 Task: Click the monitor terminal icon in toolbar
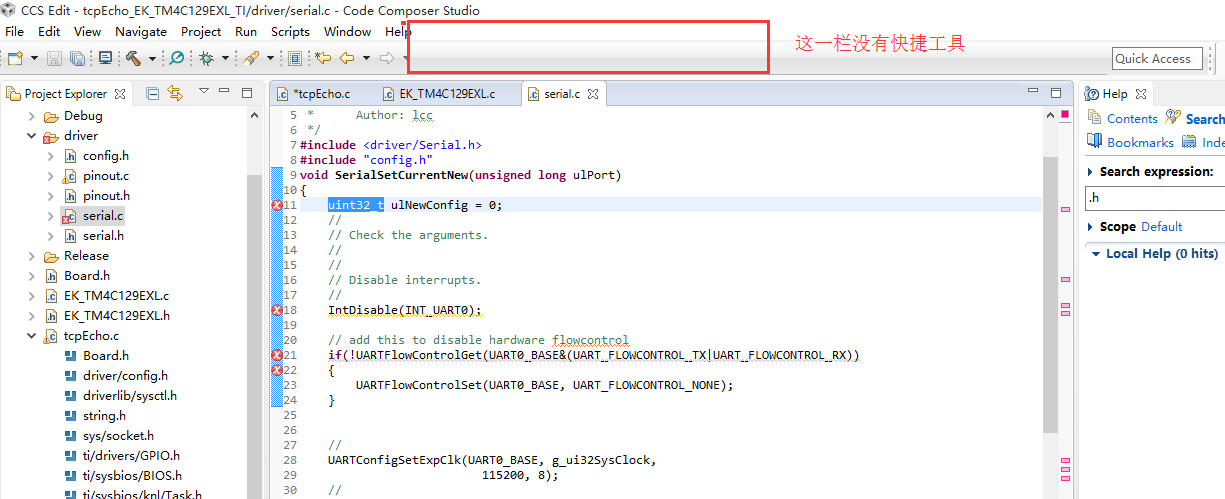(x=105, y=58)
